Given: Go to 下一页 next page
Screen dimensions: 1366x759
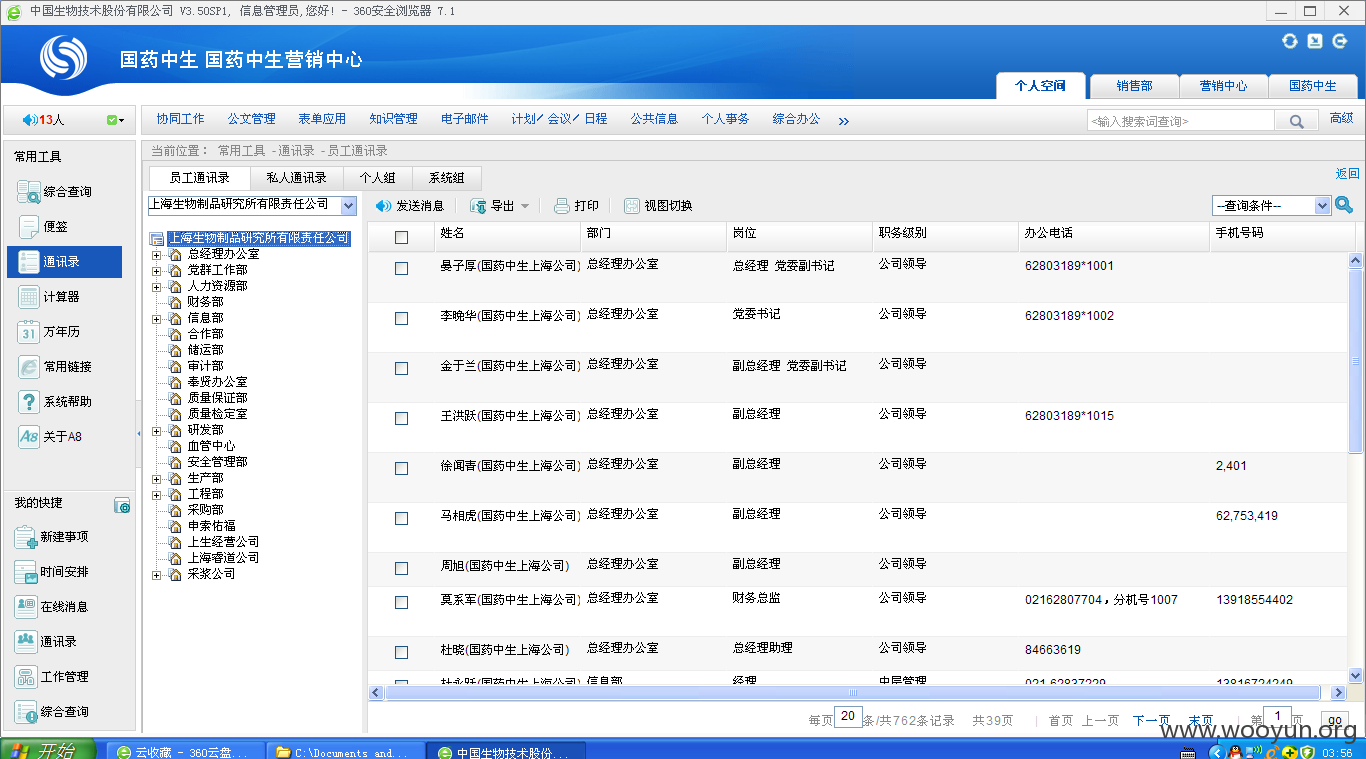Looking at the screenshot, I should [1151, 721].
